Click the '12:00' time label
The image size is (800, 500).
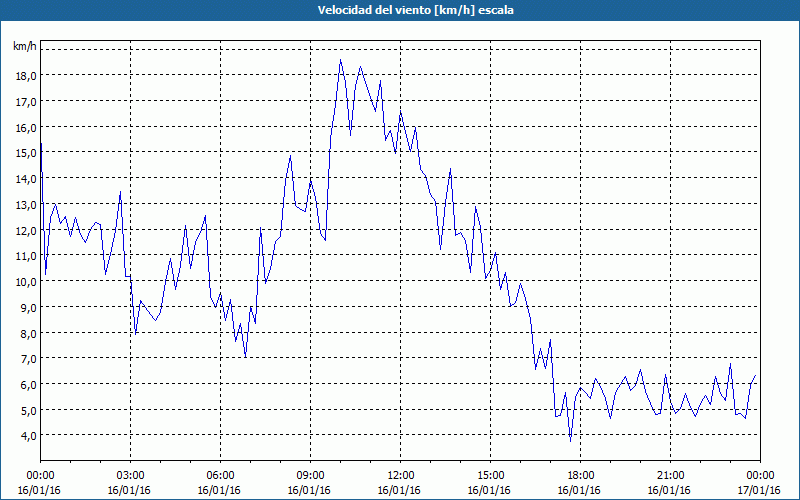coord(401,476)
